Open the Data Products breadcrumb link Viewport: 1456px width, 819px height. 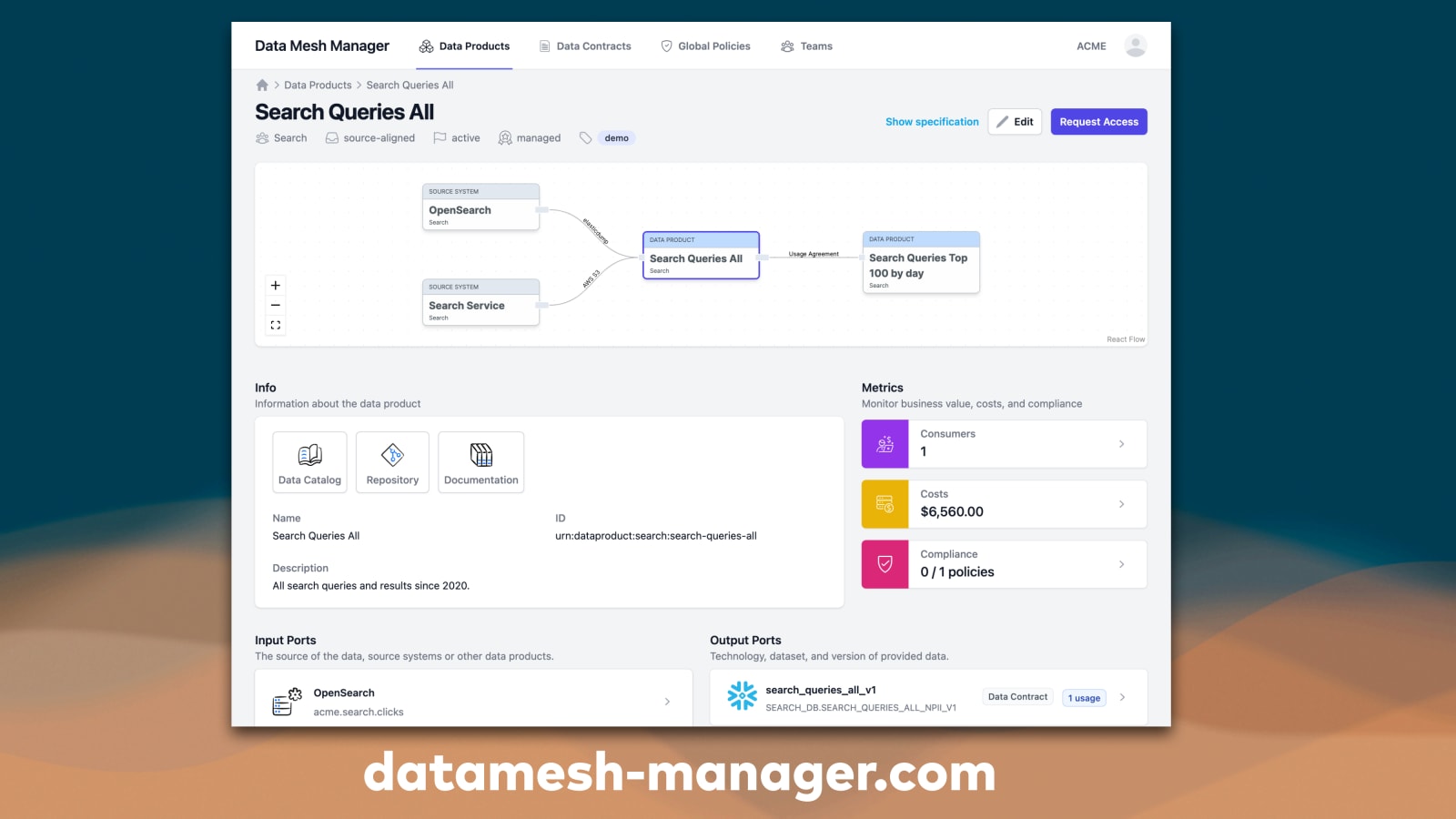tap(318, 85)
